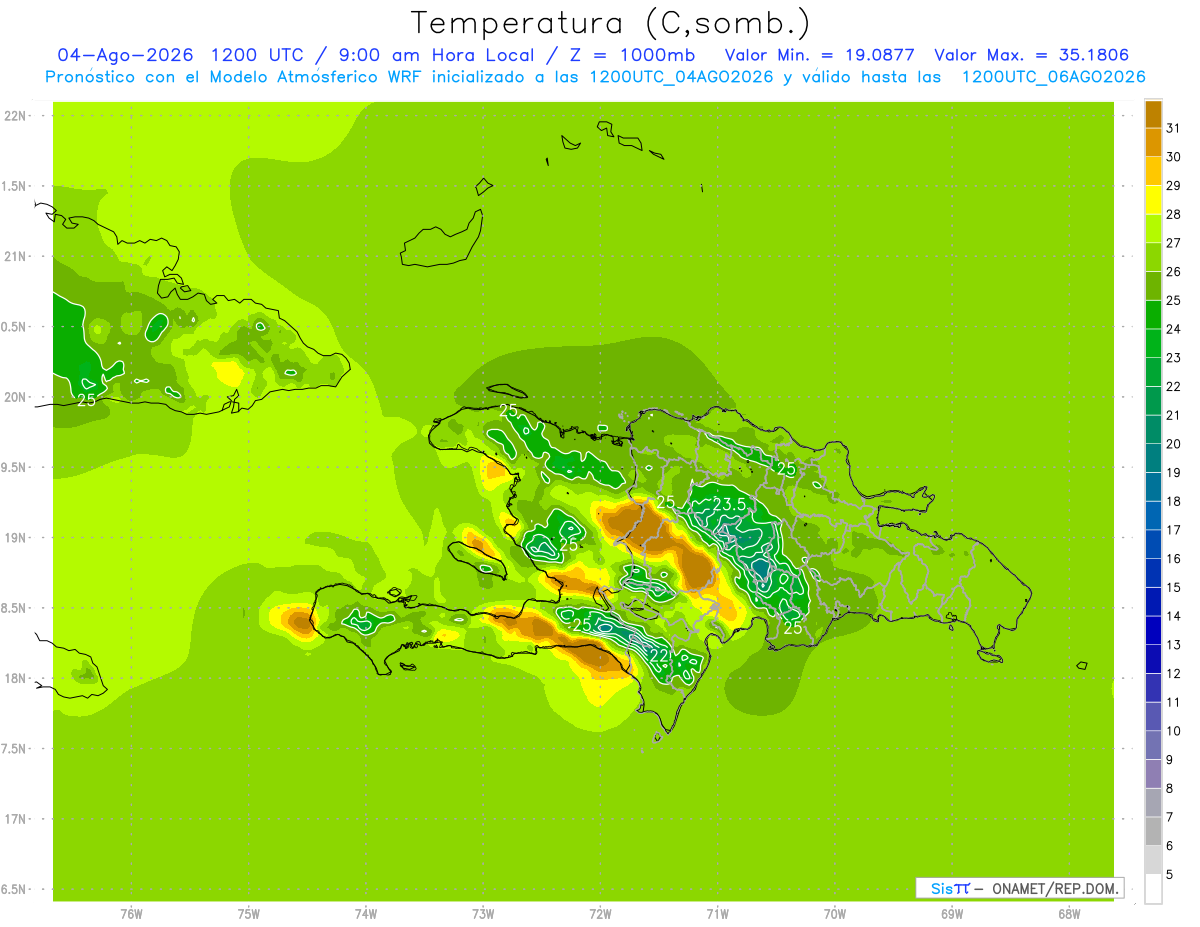The image size is (1200, 927).
Task: Click '9:00 am Hora Local' text
Action: [438, 55]
